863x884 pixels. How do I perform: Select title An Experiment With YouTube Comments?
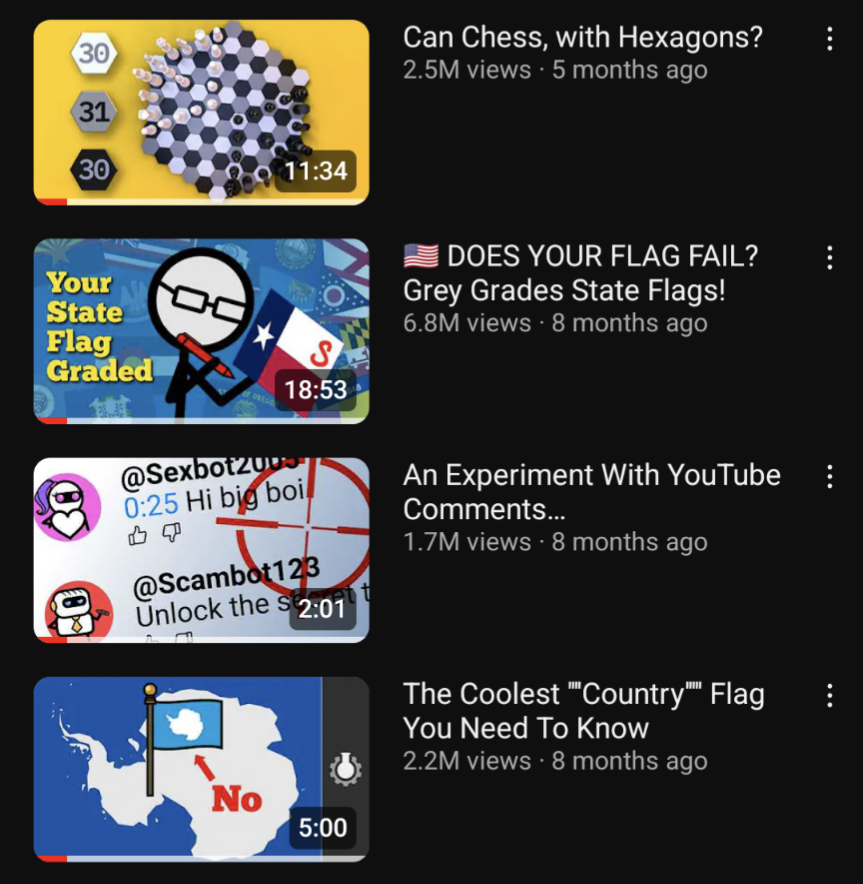pyautogui.click(x=592, y=492)
